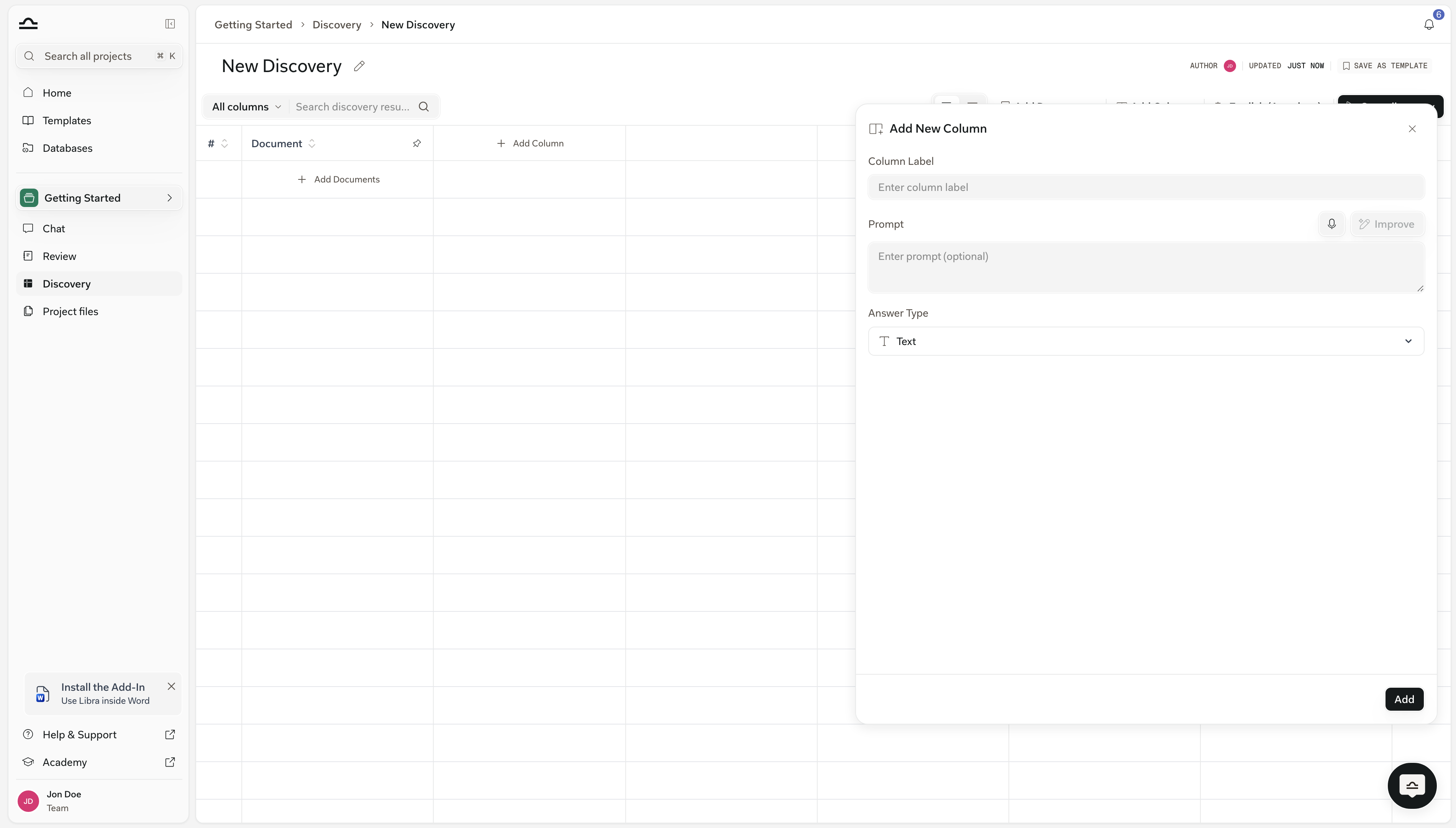The width and height of the screenshot is (1456, 828).
Task: Click the Add New Column panel icon
Action: tap(876, 128)
